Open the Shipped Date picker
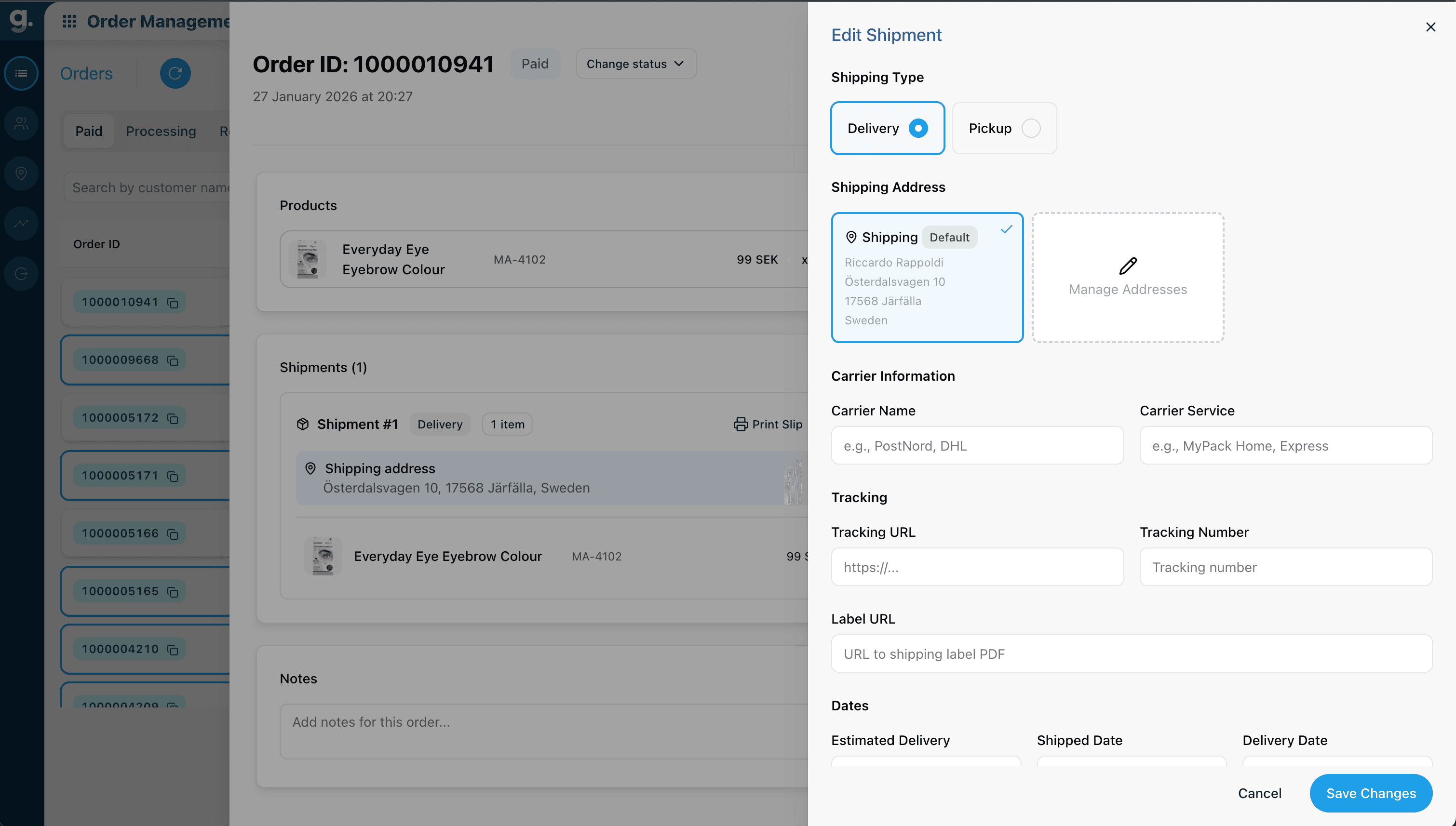 1130,763
